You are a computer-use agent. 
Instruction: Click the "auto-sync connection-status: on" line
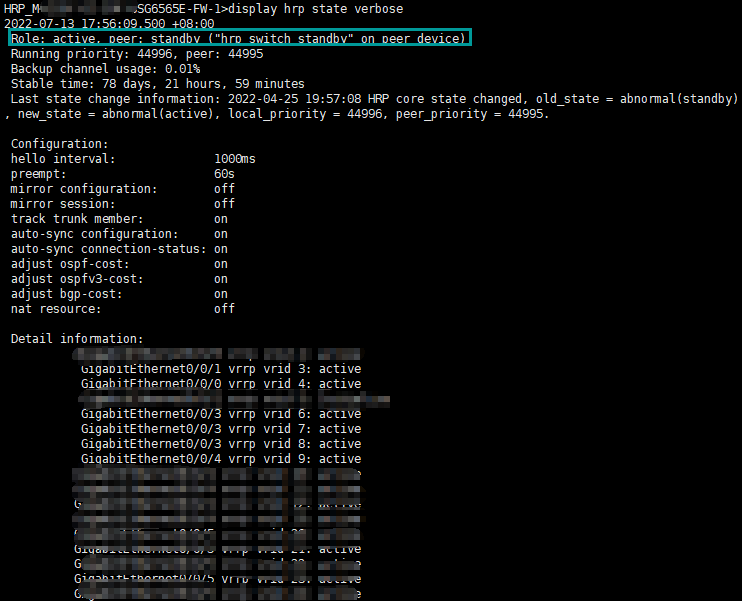point(119,249)
